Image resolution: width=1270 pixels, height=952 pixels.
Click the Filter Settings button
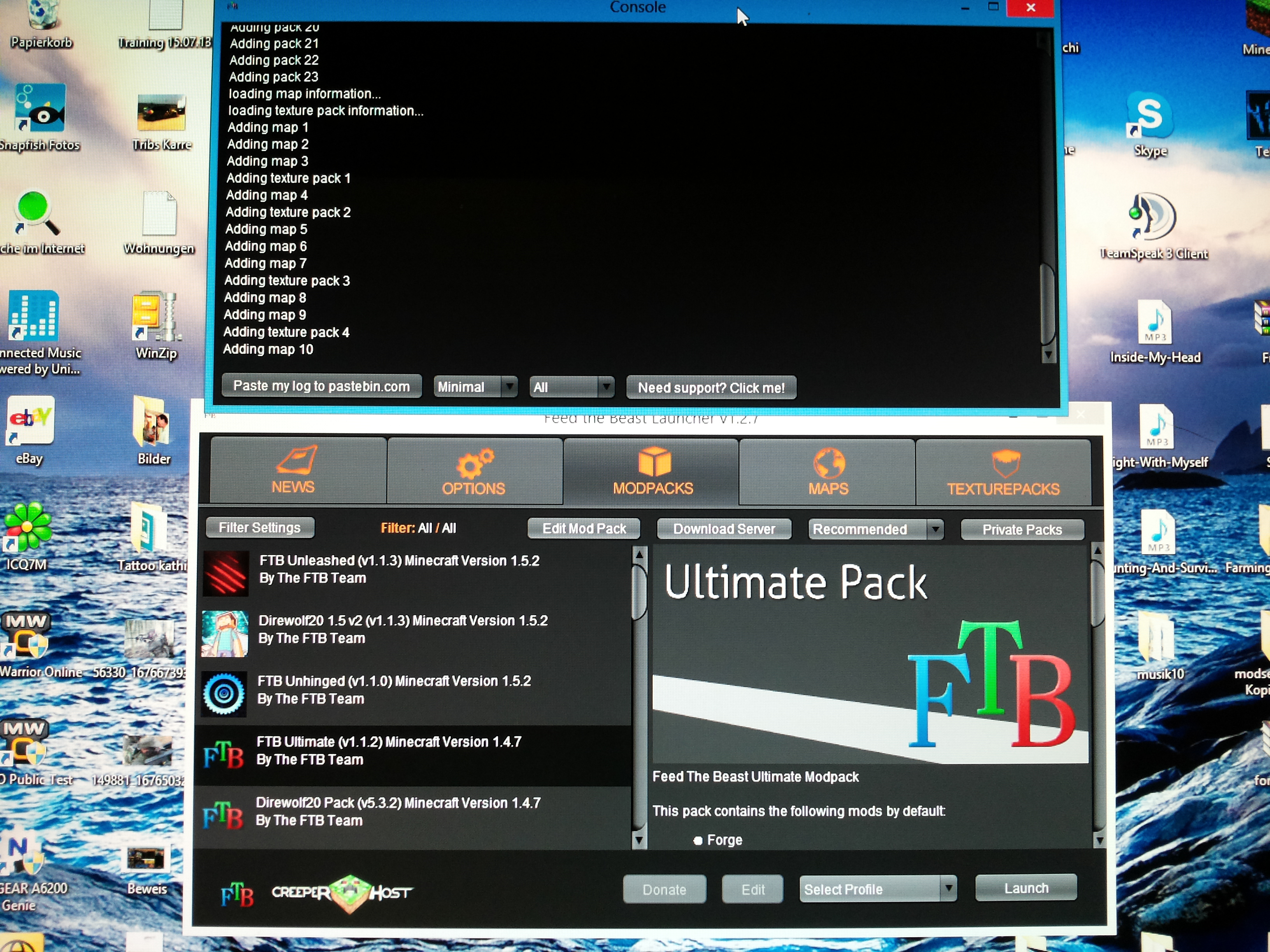pyautogui.click(x=260, y=527)
